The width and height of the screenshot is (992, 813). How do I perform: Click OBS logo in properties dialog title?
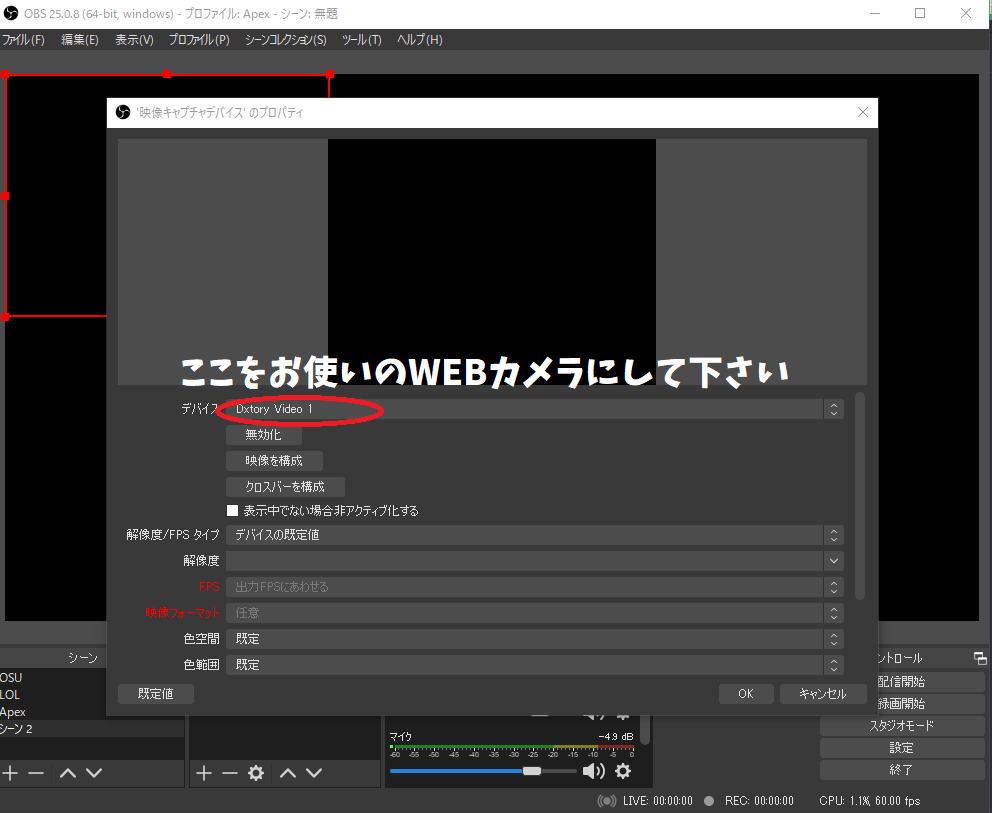coord(123,113)
